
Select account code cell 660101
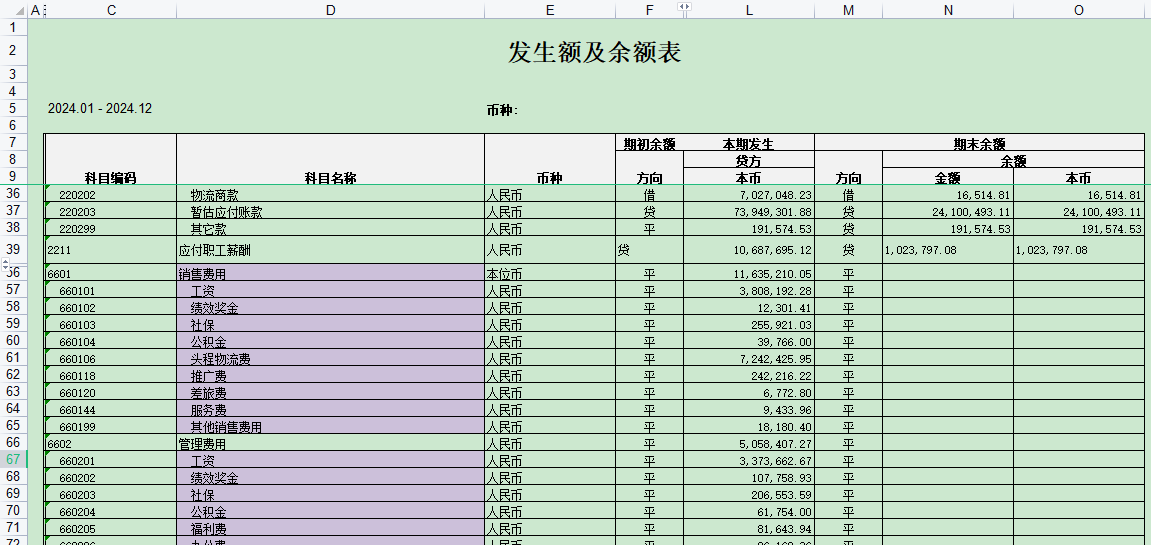pyautogui.click(x=111, y=290)
